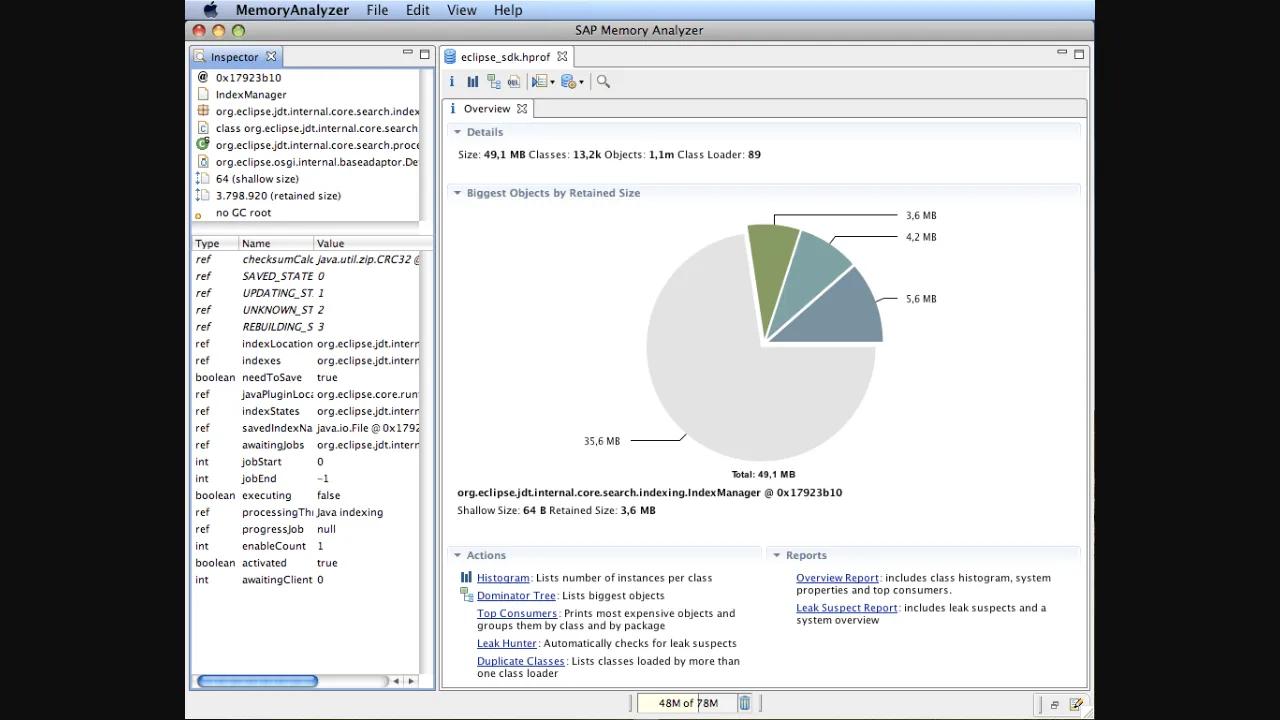Collapse the Reports section
1280x720 pixels.
pyautogui.click(x=776, y=555)
